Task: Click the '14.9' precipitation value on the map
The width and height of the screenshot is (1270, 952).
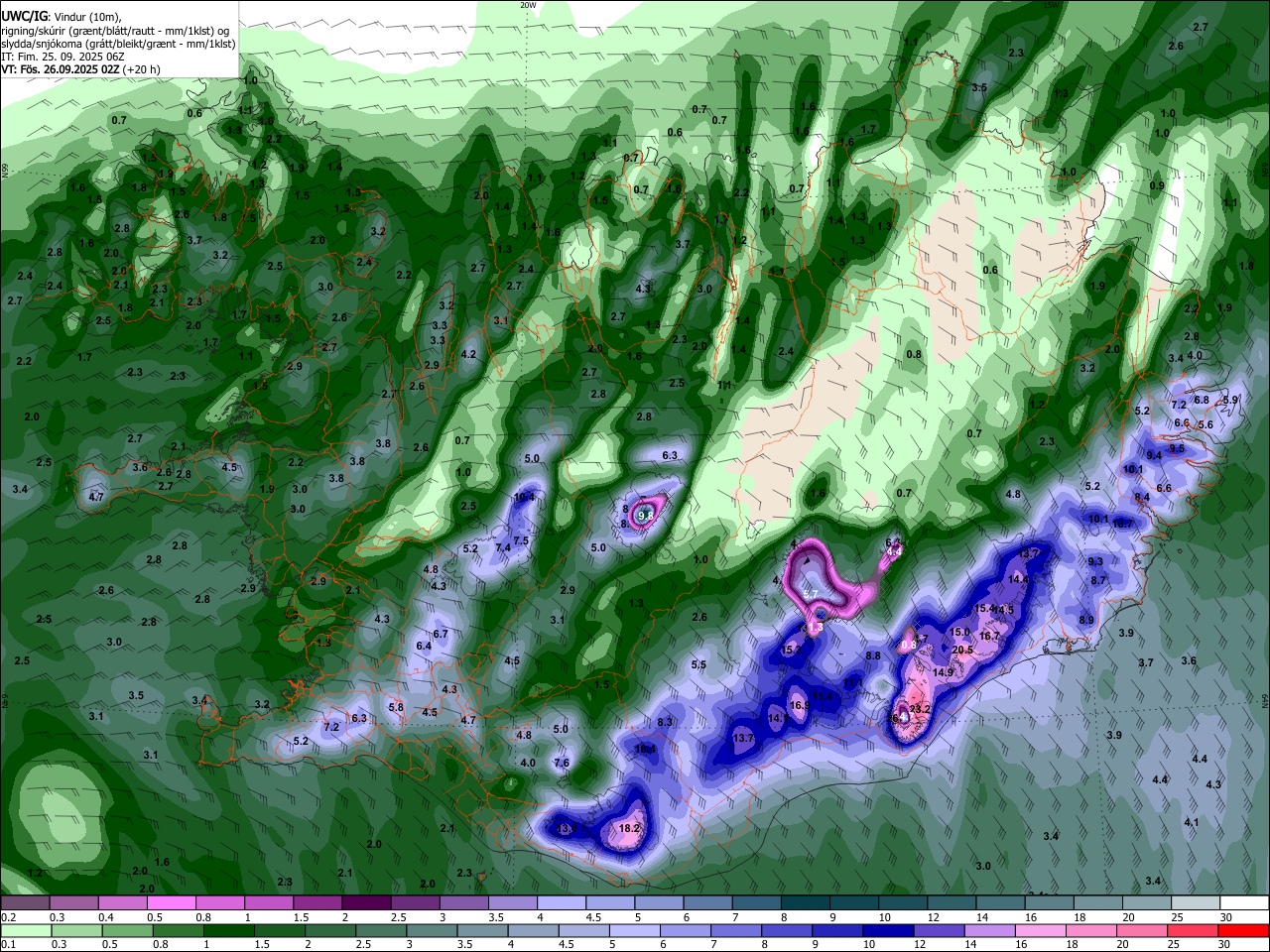Action: click(943, 672)
